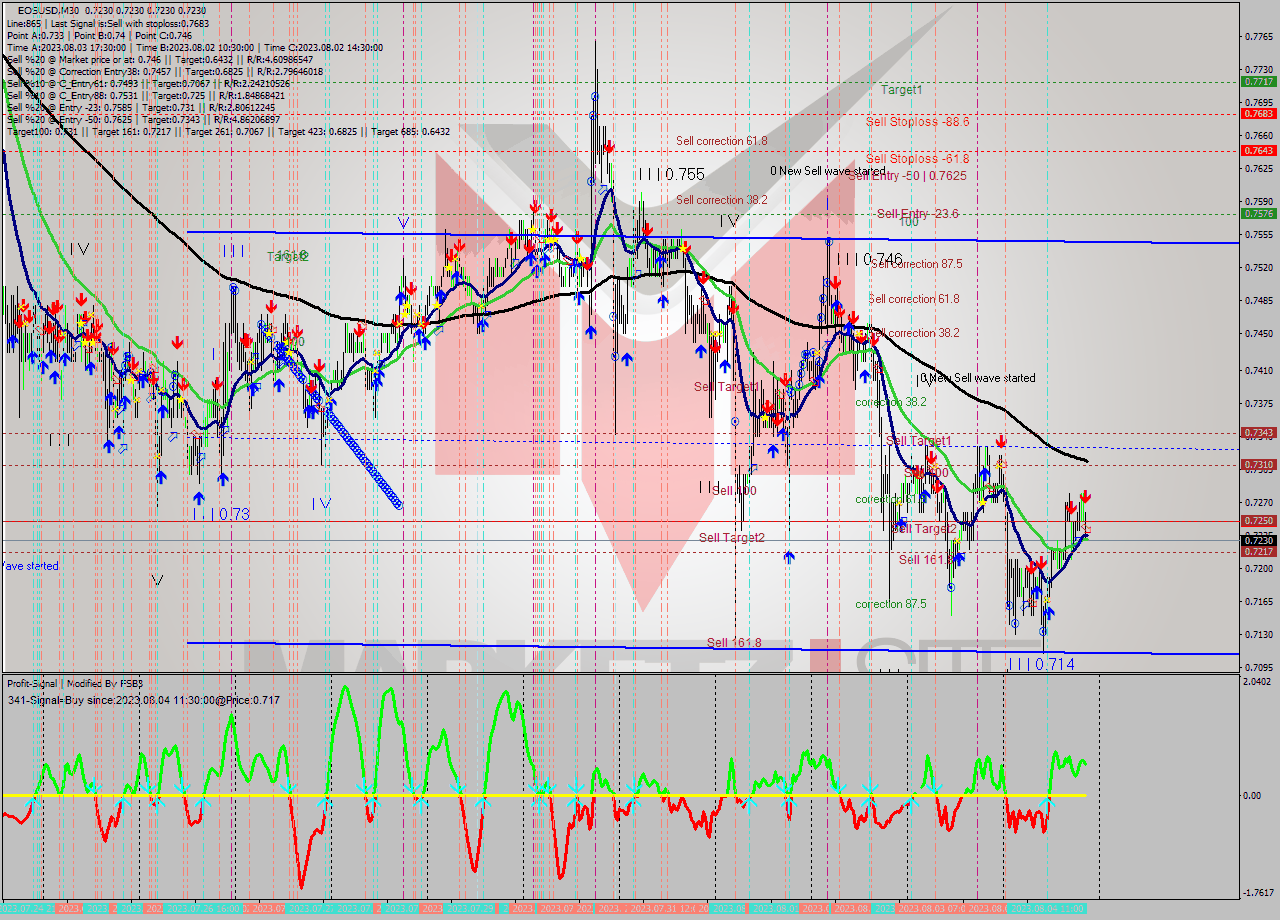
Task: Click the 'V' wave marker at the top of the chart
Action: coord(403,222)
